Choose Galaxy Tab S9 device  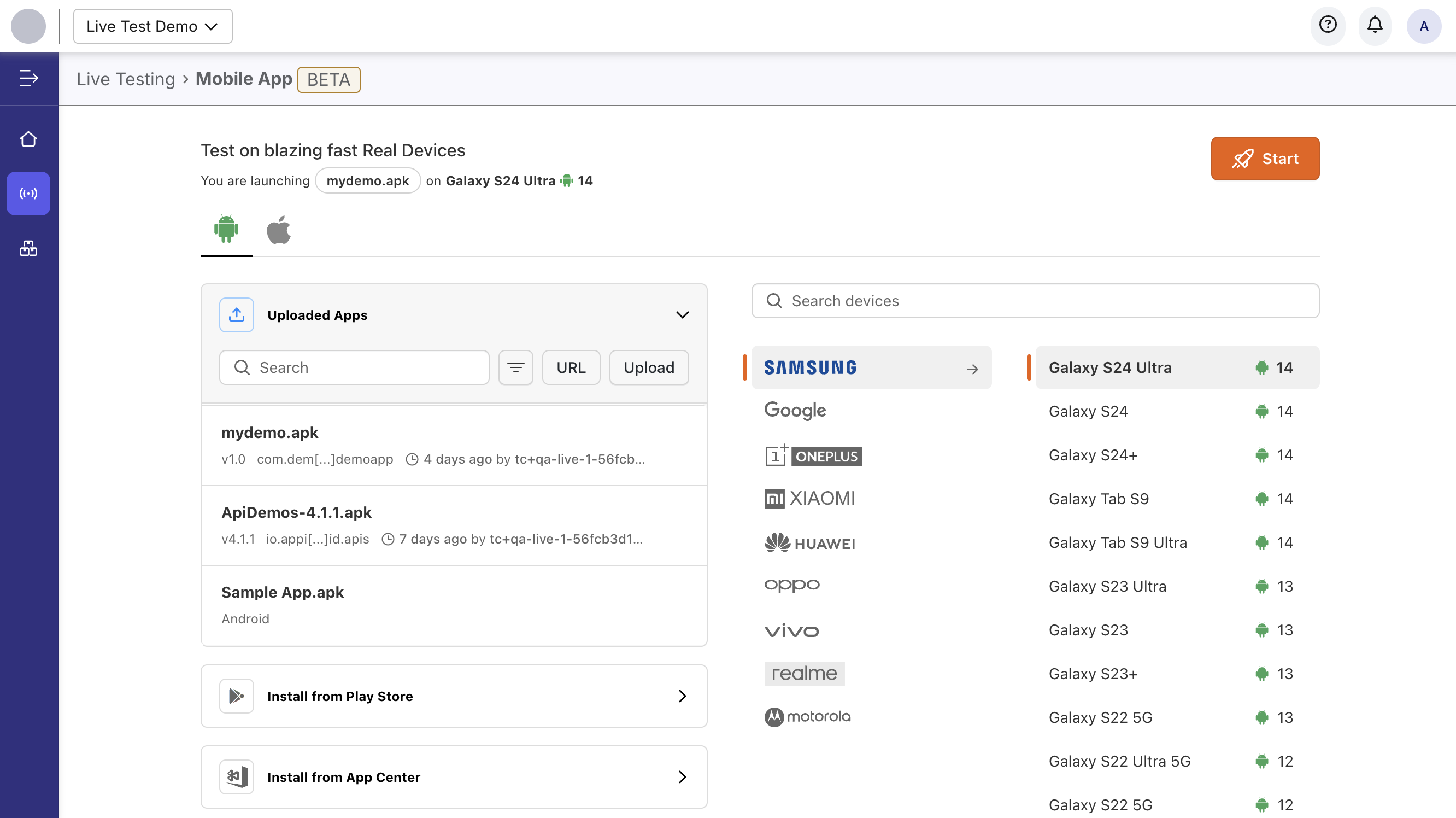click(1177, 499)
